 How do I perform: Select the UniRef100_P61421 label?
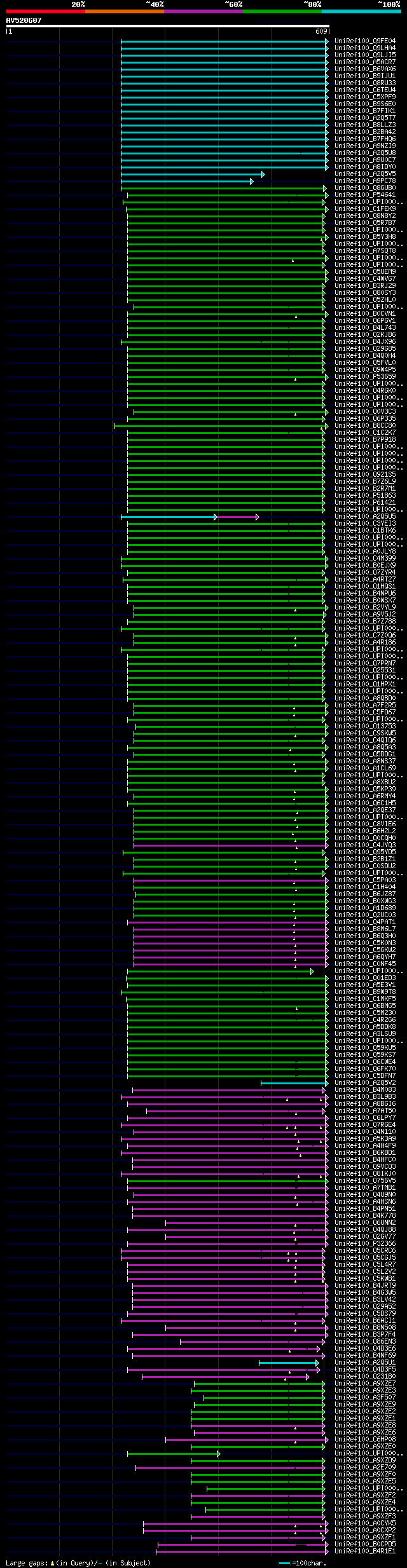[365, 503]
